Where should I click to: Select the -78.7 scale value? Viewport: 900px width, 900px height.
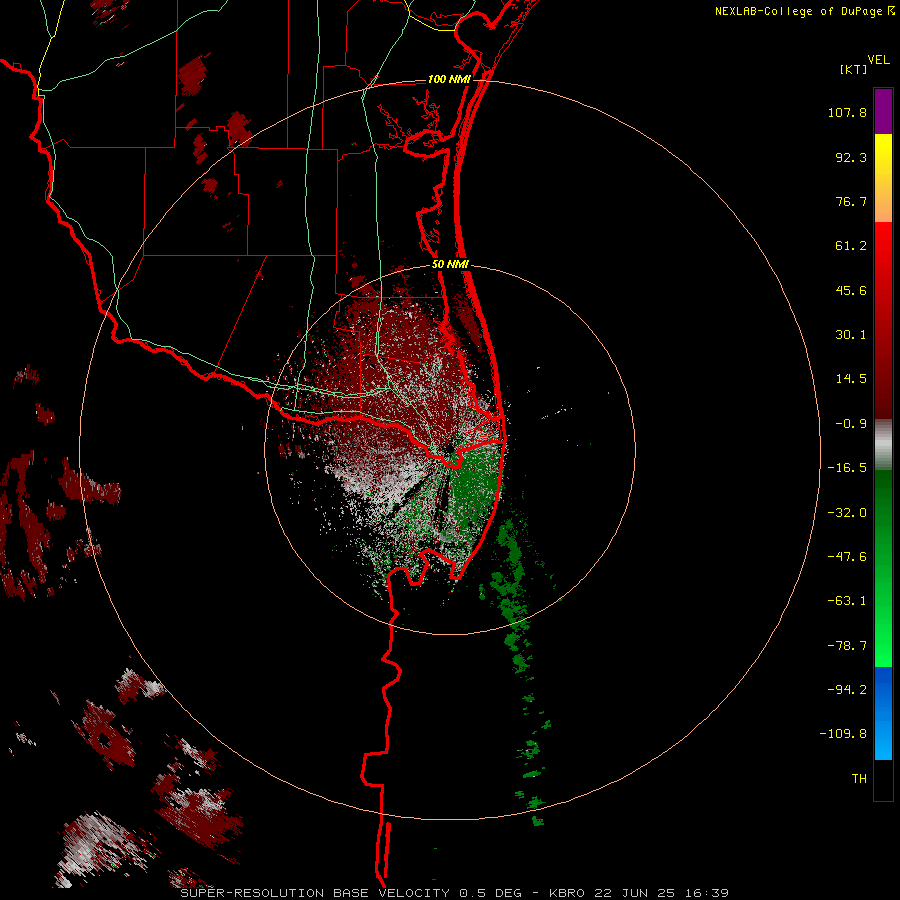pos(847,646)
